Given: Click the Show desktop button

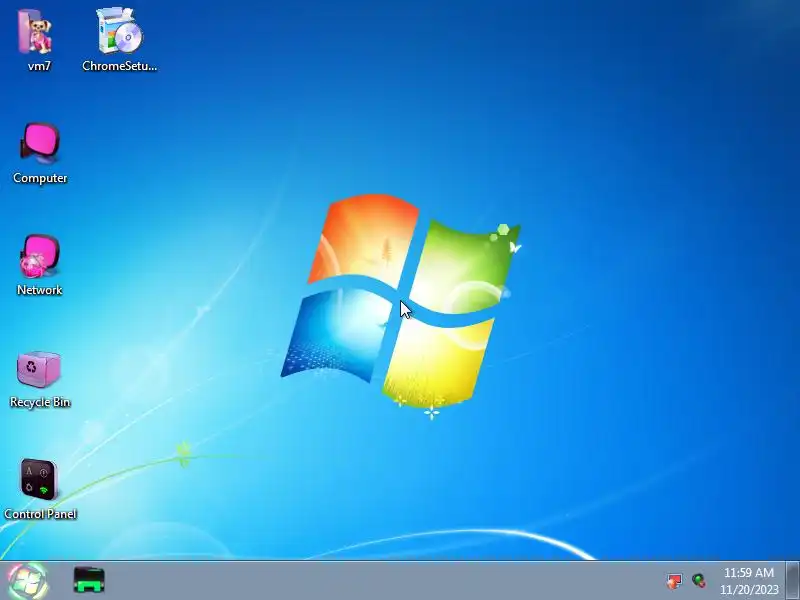Looking at the screenshot, I should pos(792,581).
